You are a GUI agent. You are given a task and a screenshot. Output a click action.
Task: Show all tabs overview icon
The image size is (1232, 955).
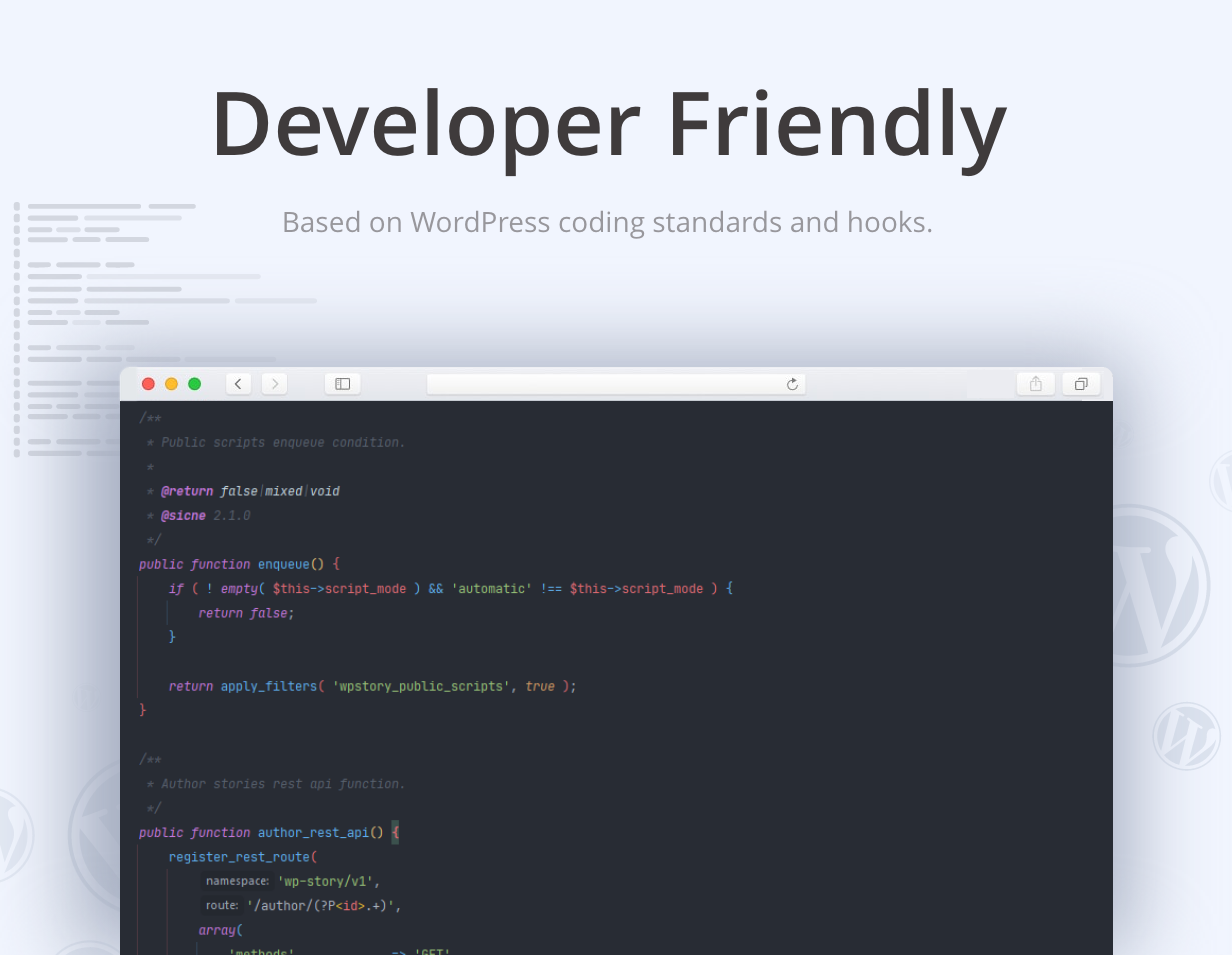pyautogui.click(x=1081, y=384)
